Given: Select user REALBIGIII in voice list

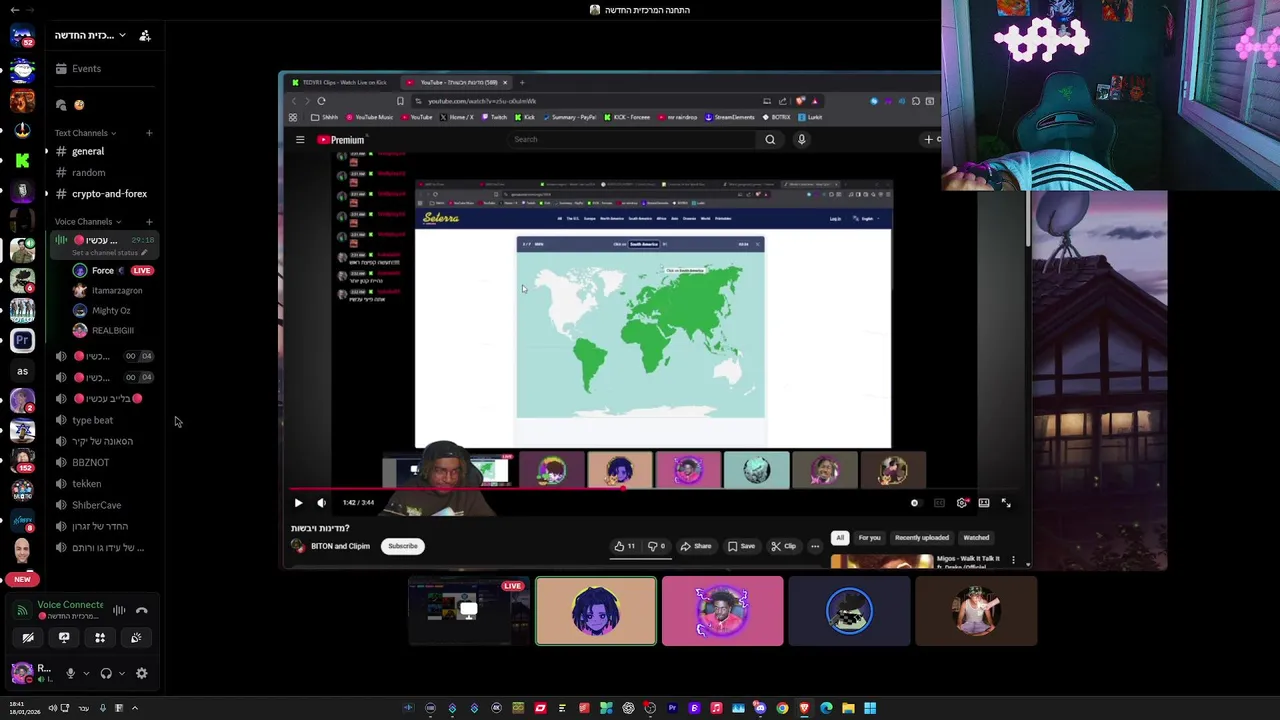Looking at the screenshot, I should (x=112, y=330).
